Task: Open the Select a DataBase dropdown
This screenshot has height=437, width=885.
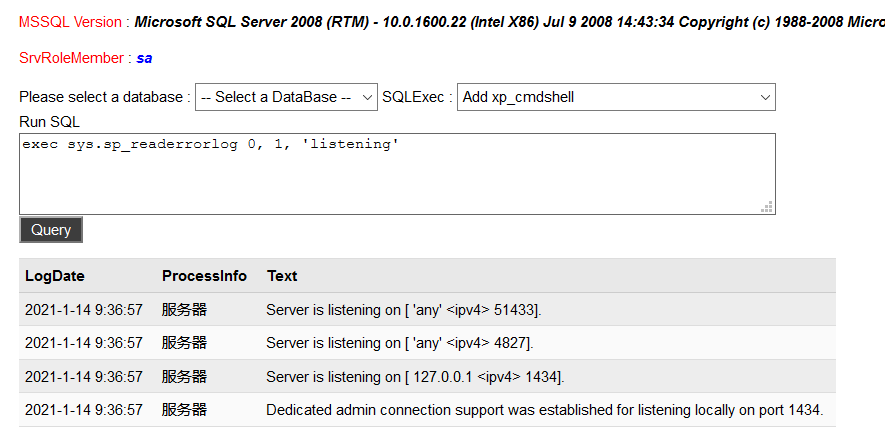Action: (286, 97)
